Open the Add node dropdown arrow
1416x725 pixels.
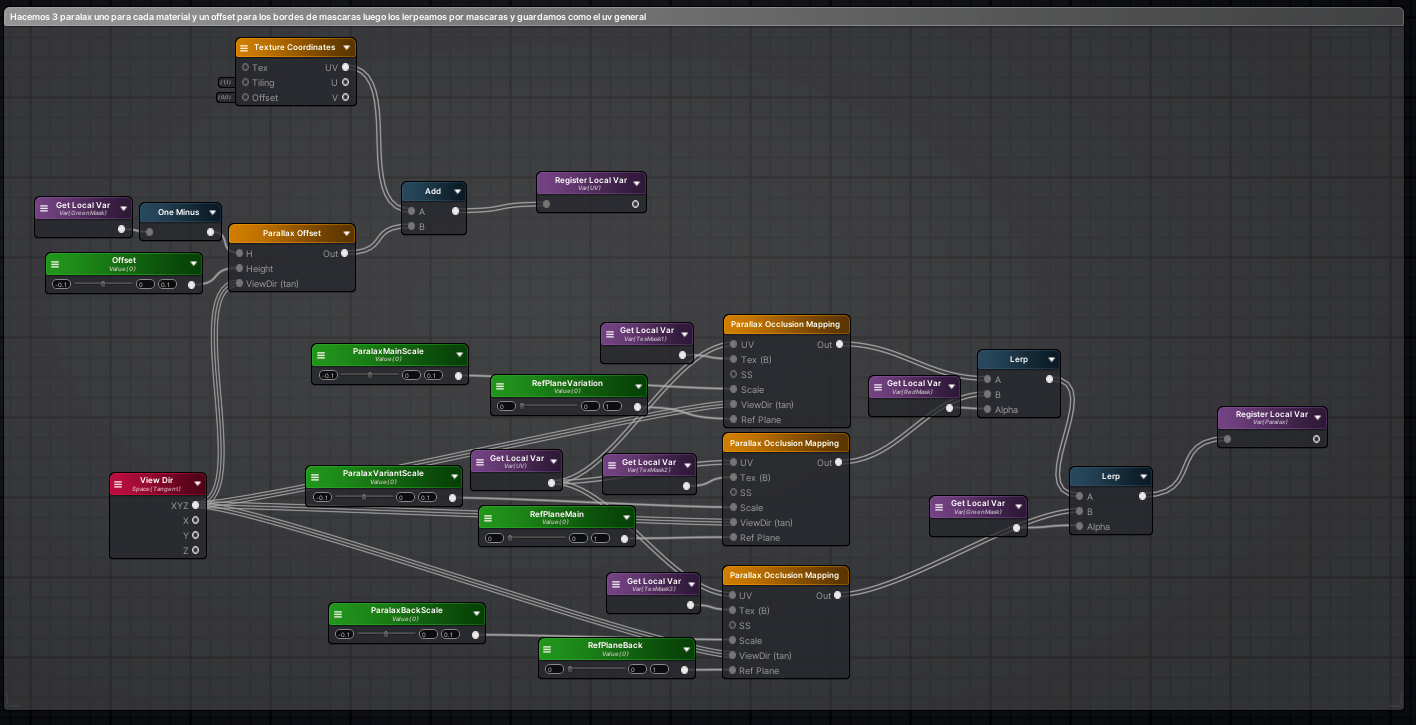tap(457, 191)
